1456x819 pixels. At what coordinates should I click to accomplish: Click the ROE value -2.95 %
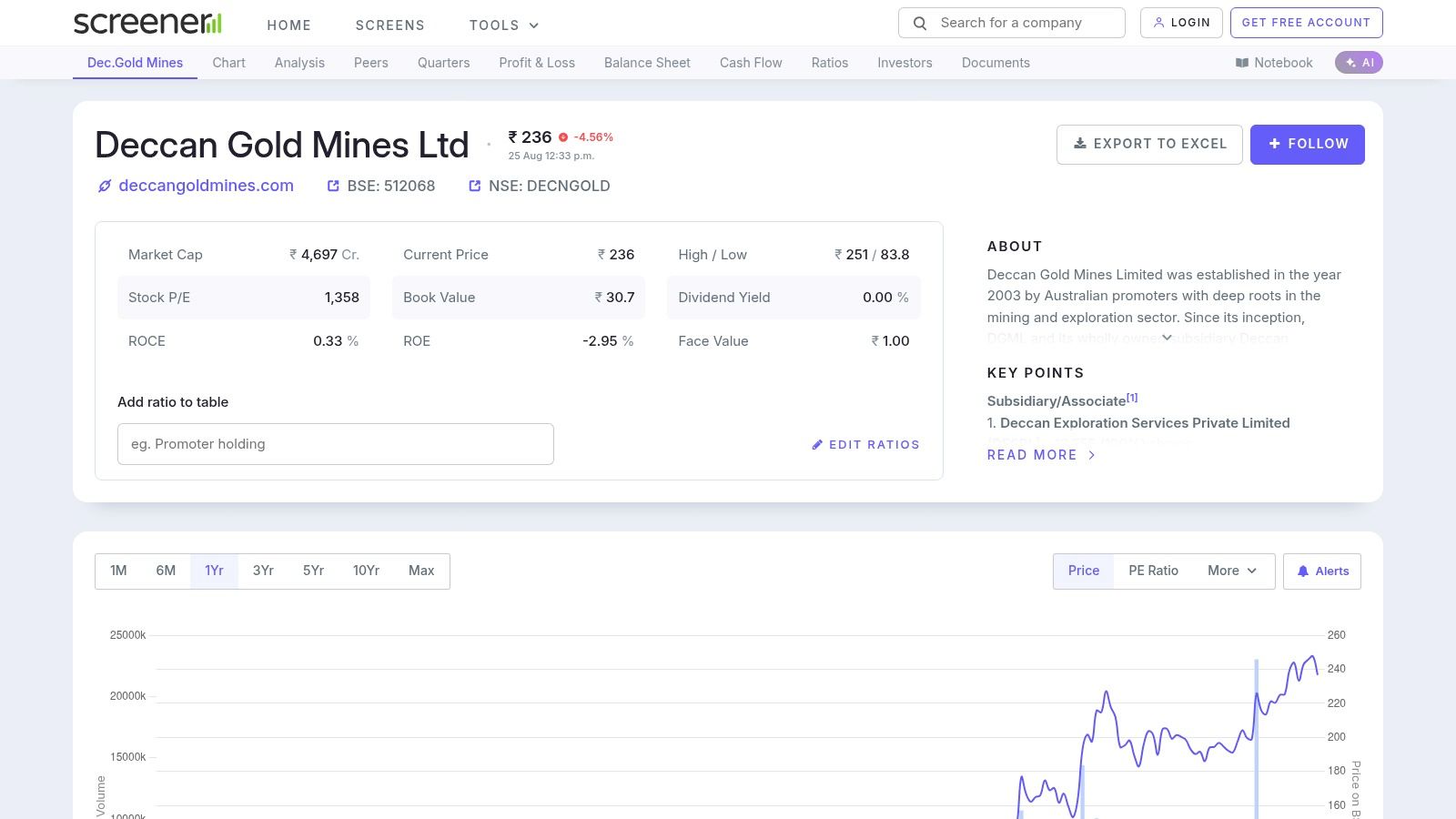click(x=608, y=341)
